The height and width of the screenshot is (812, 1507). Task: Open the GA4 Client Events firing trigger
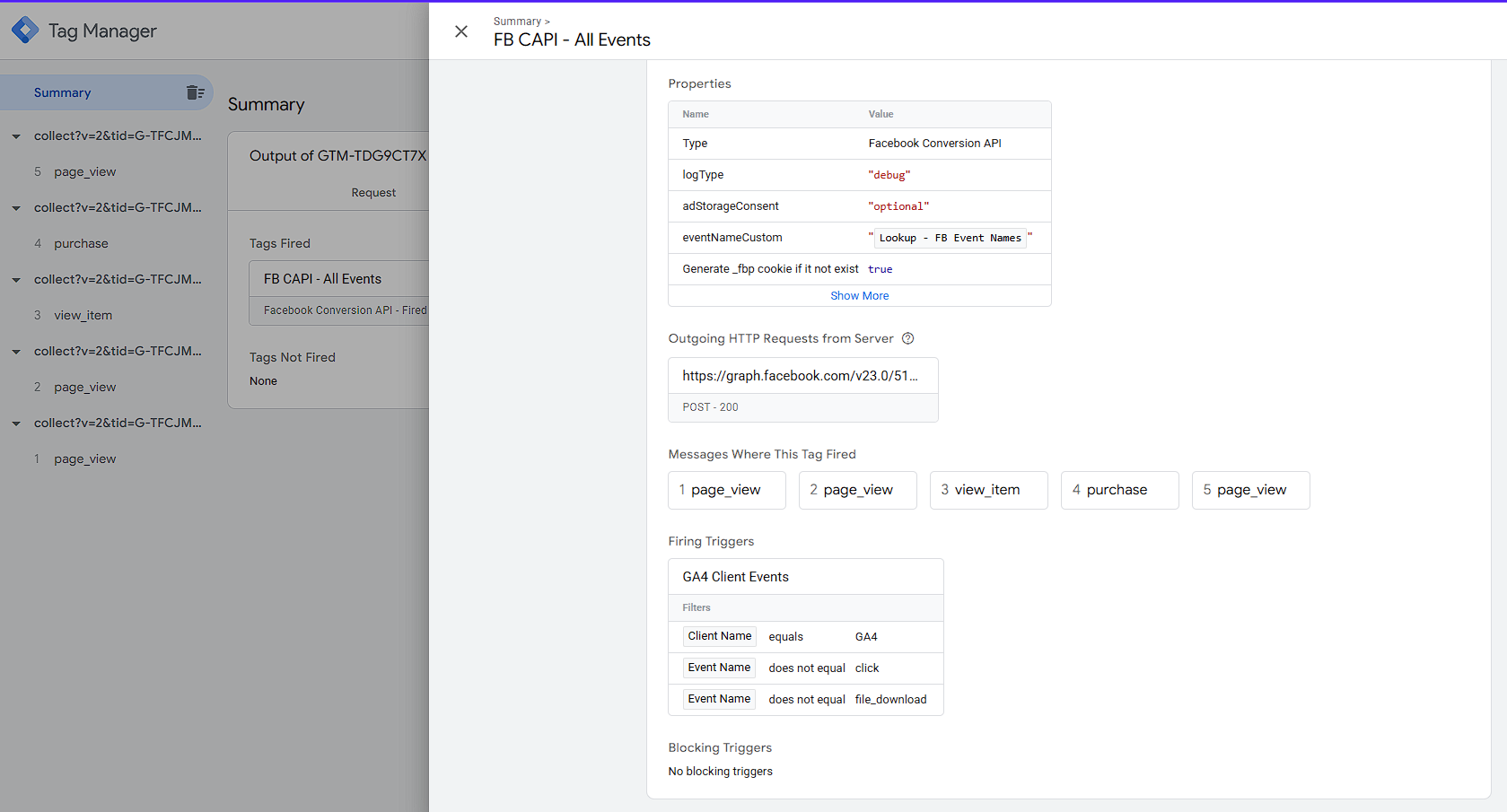click(x=735, y=577)
